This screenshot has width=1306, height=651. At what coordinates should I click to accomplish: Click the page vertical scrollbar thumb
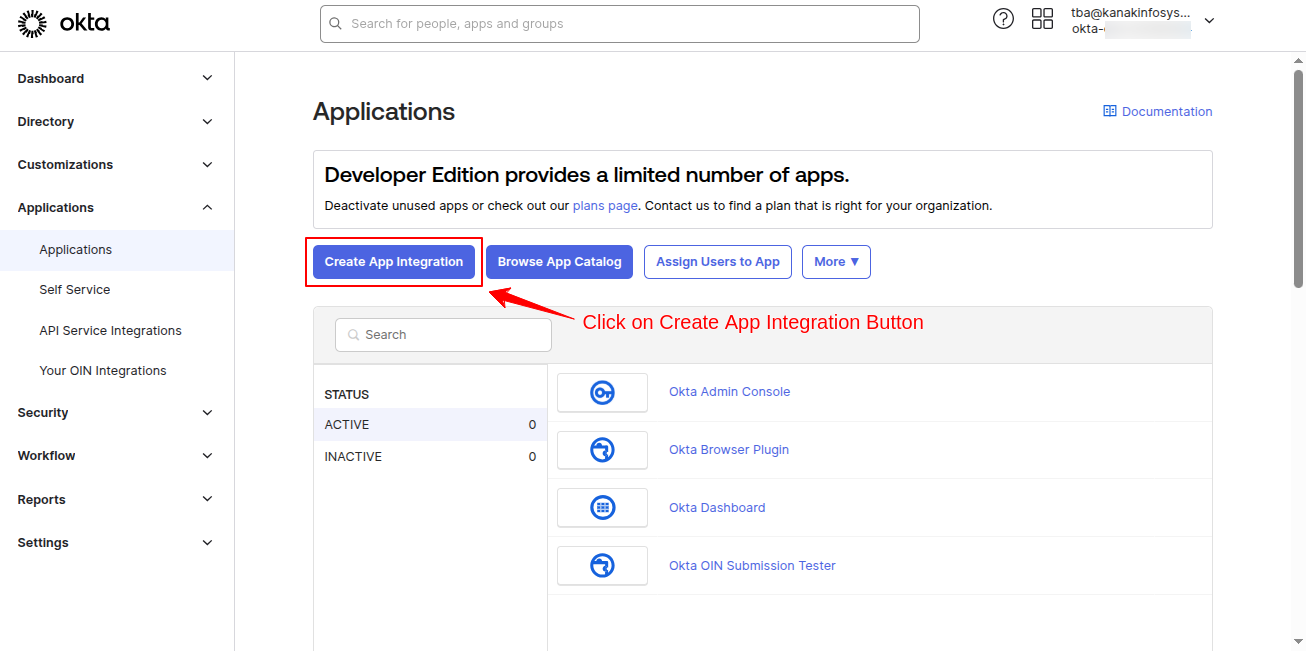(1298, 180)
